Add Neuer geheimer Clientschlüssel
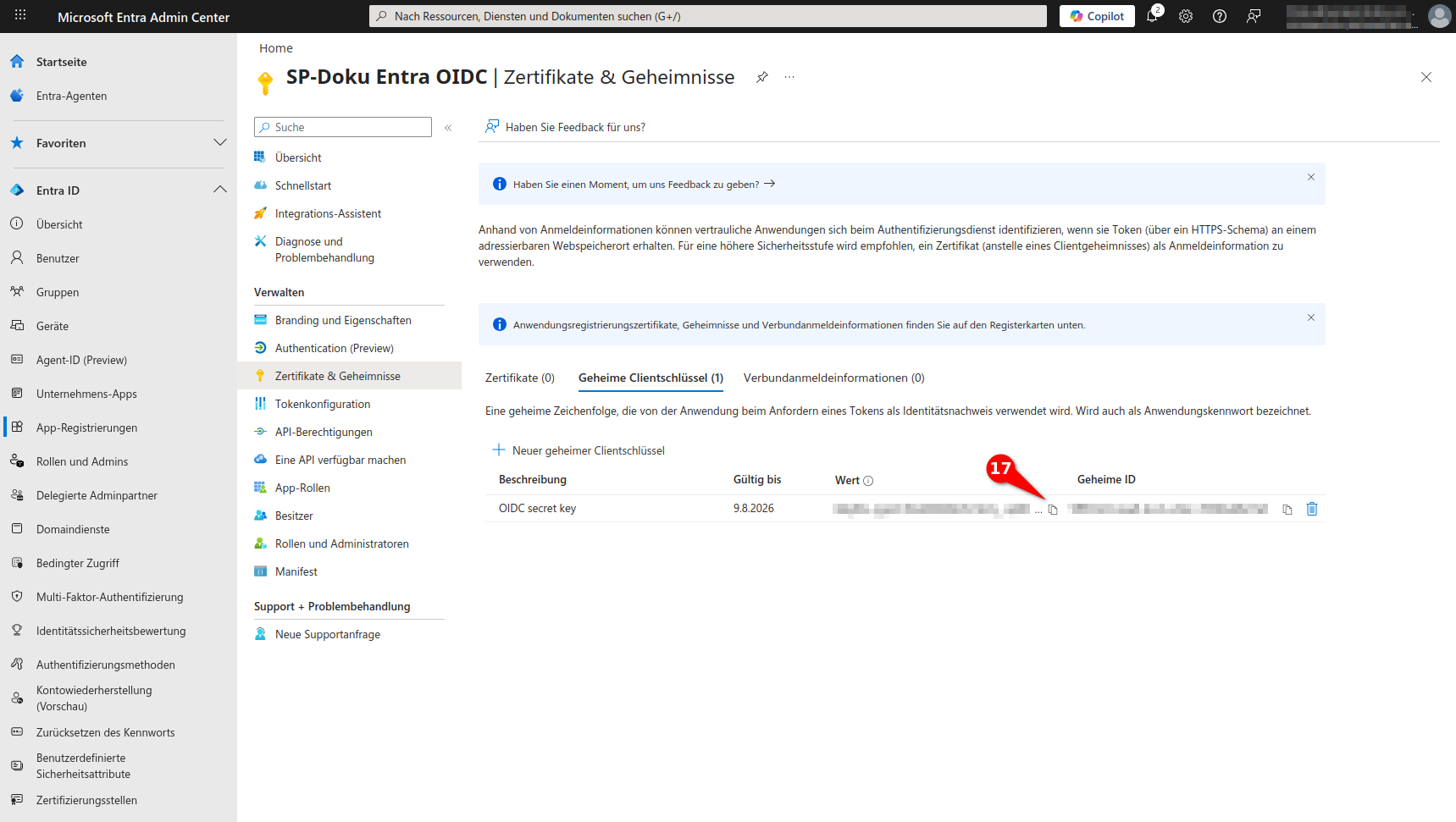 [579, 450]
